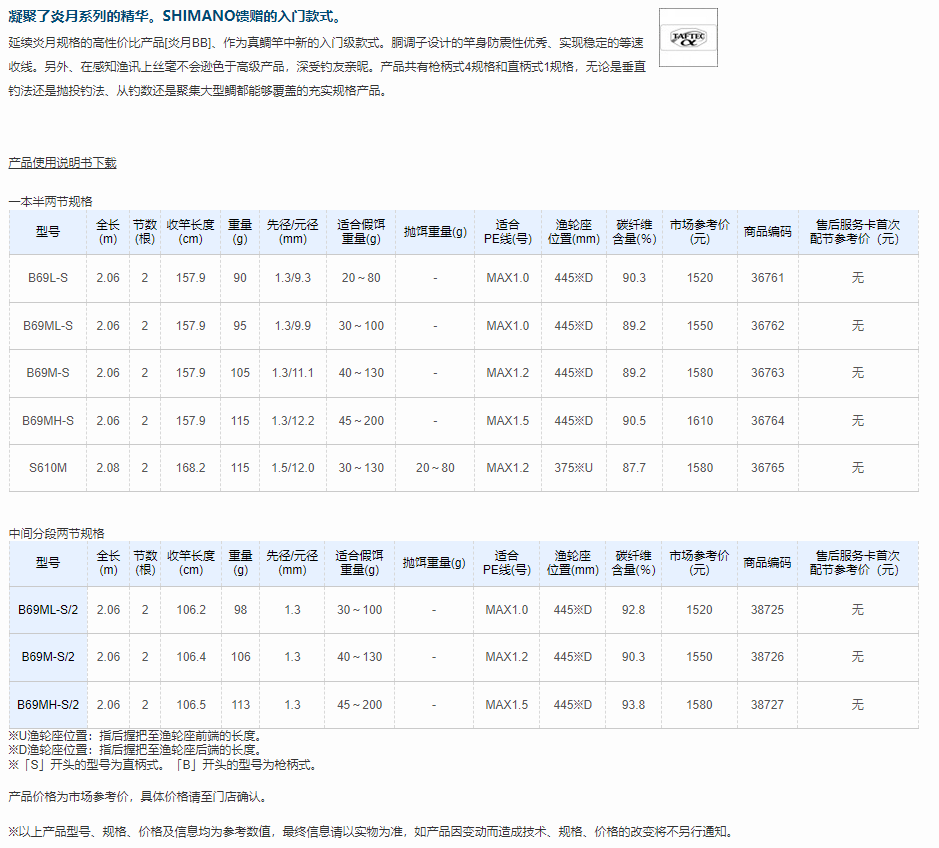Click carbon content value 92.8
This screenshot has width=939, height=848.
coord(634,610)
